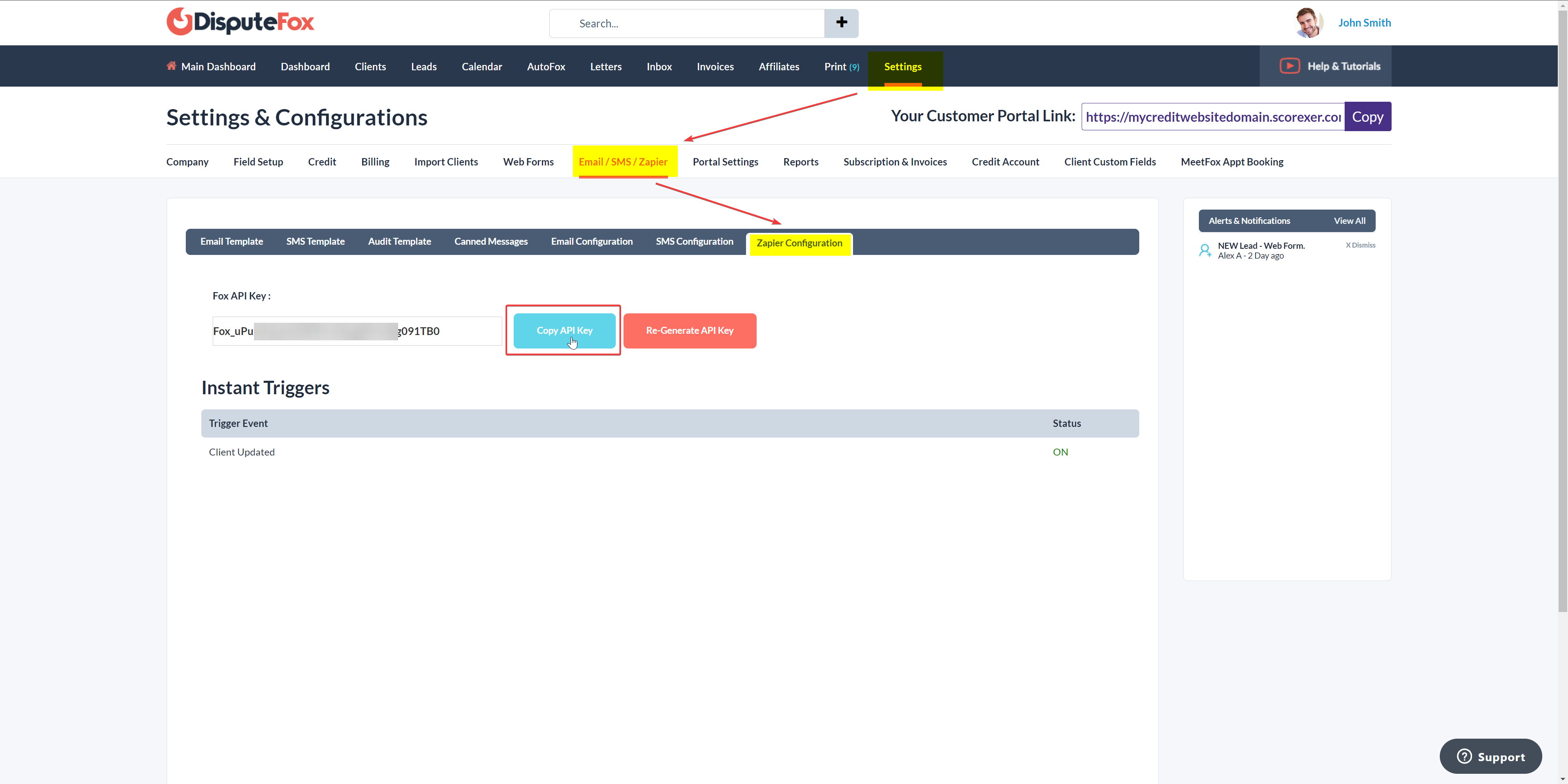The height and width of the screenshot is (784, 1568).
Task: Copy the customer portal link
Action: point(1367,116)
